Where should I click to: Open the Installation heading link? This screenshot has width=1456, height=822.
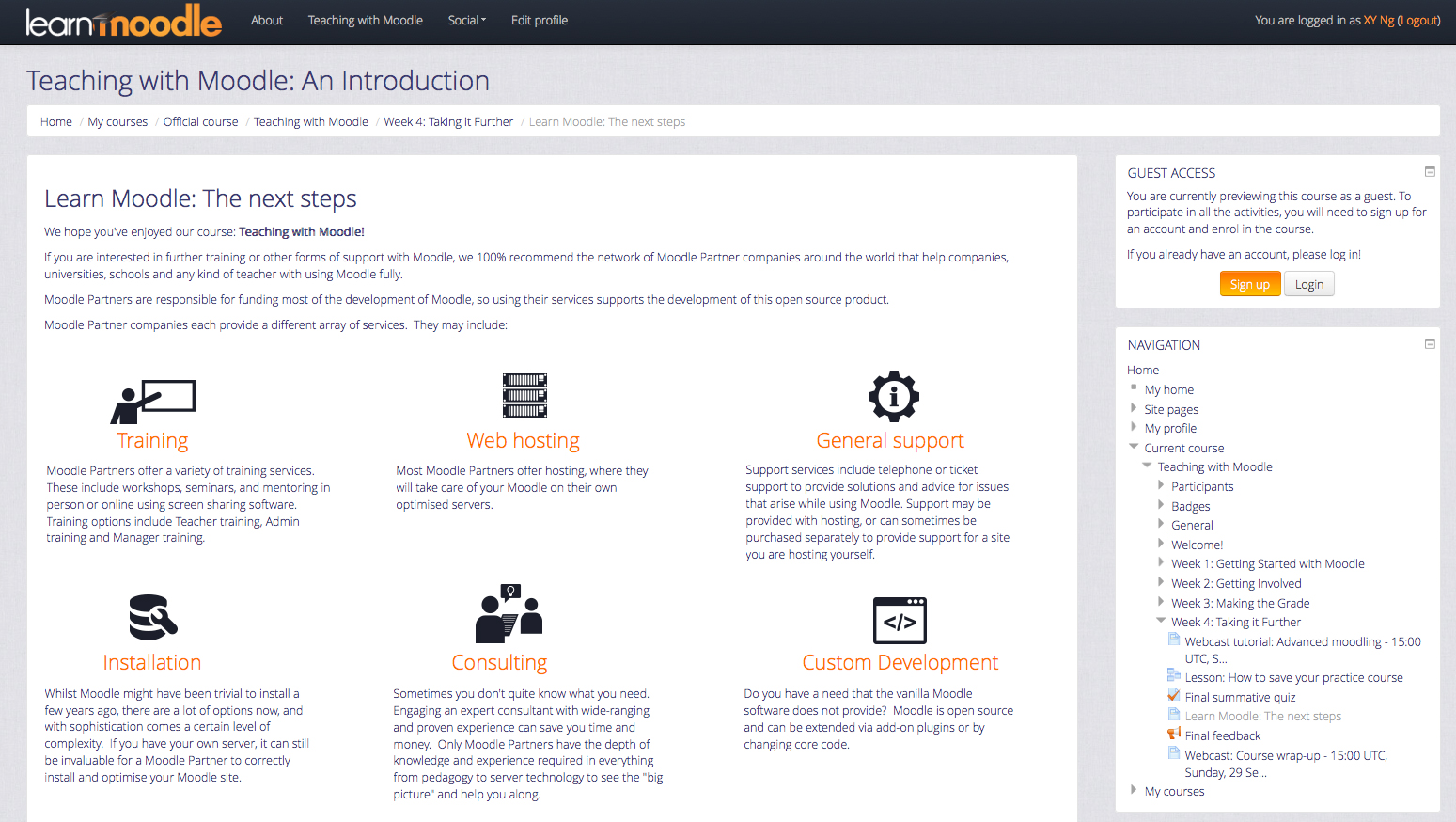[x=152, y=662]
